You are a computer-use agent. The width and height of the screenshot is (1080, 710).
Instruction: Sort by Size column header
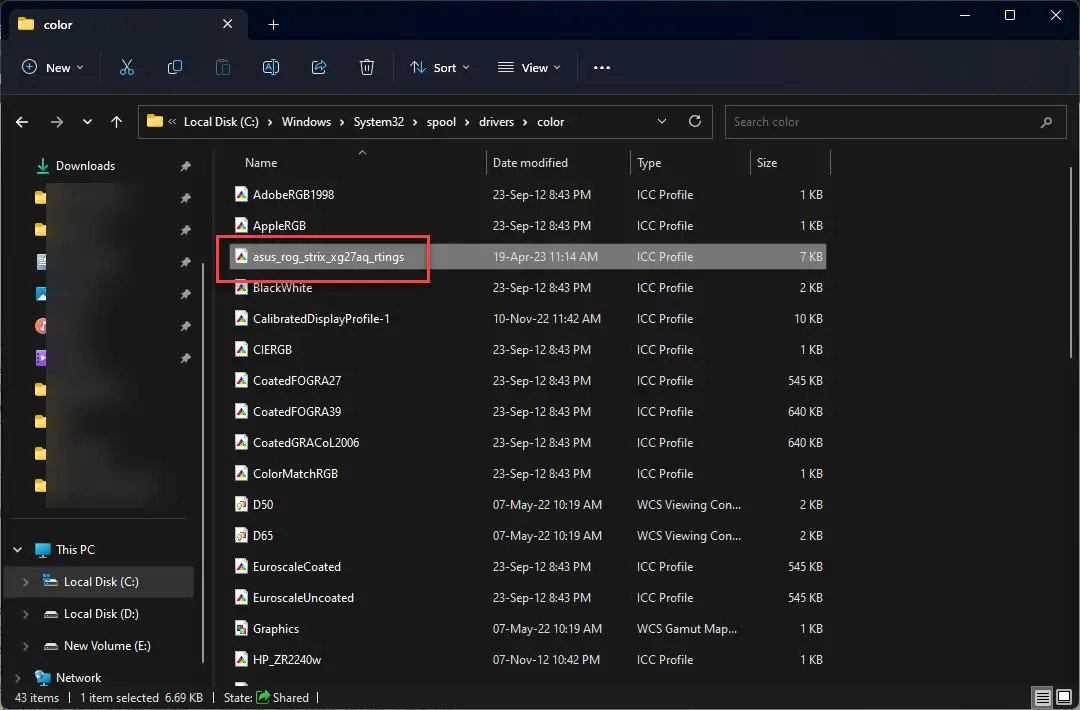click(x=767, y=163)
